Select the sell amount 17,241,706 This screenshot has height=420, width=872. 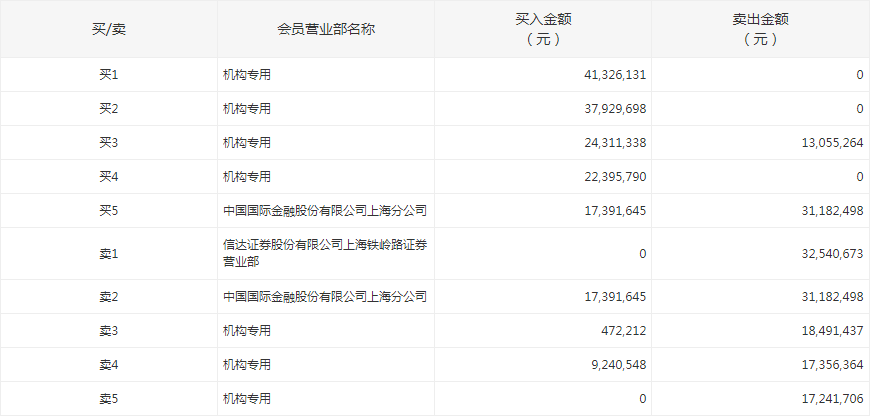click(826, 399)
